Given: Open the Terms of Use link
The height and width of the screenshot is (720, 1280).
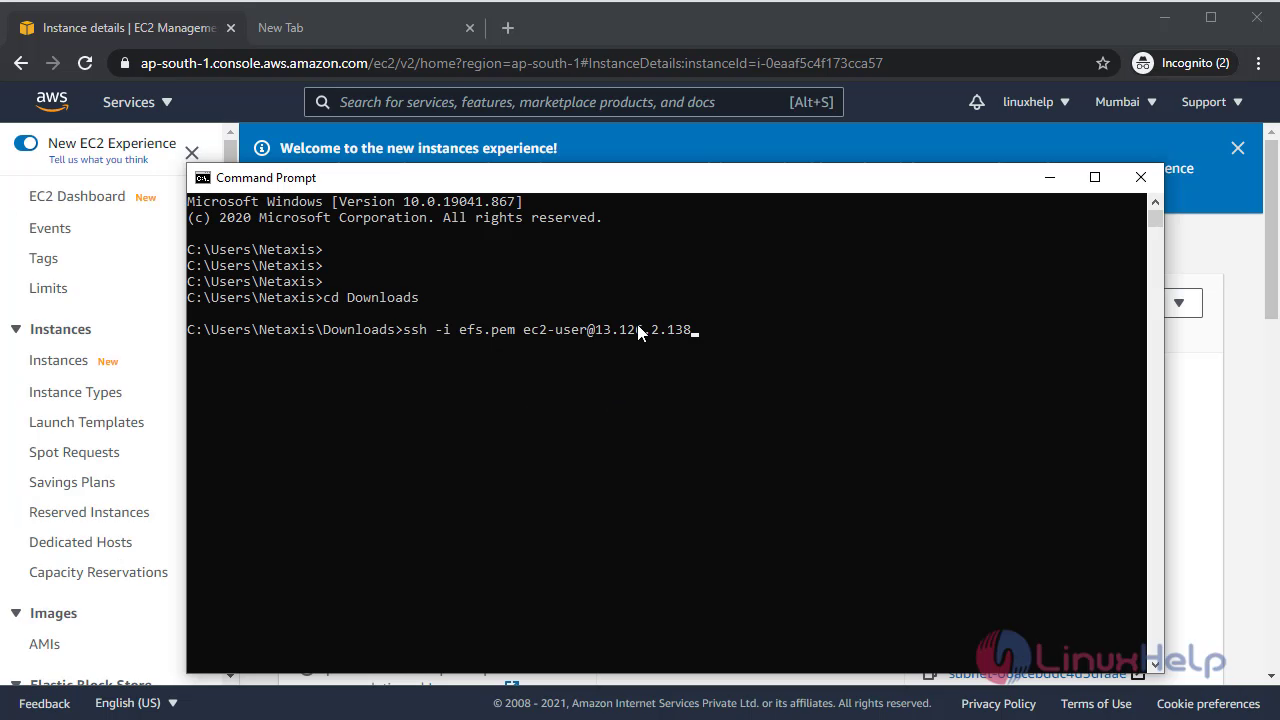Looking at the screenshot, I should [x=1096, y=703].
